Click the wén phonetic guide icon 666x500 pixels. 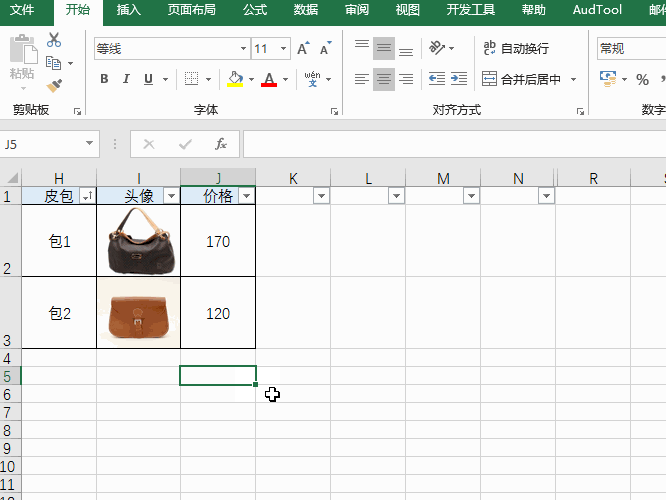coord(312,79)
